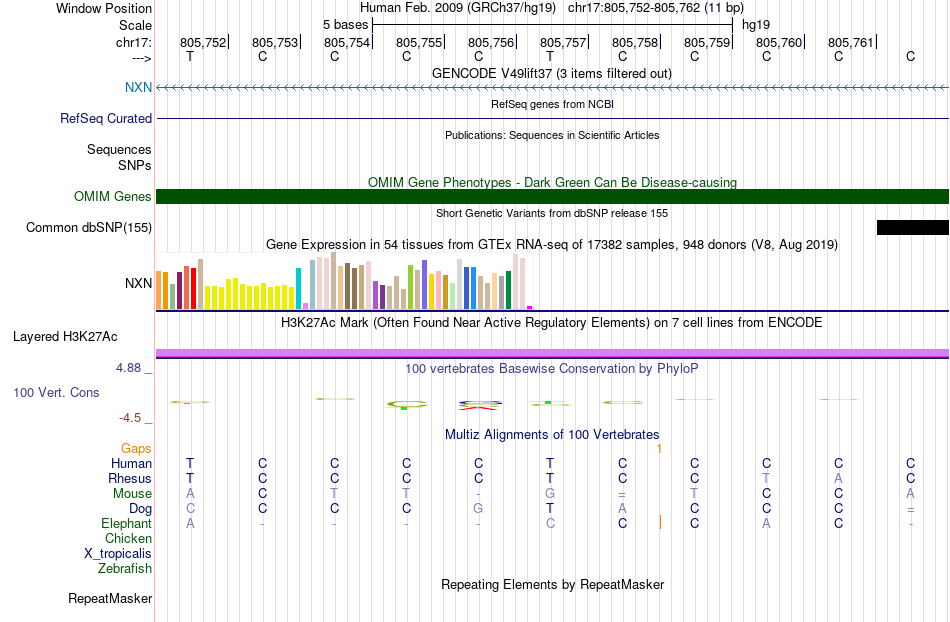The image size is (950, 622).
Task: Click Multiz Alignments of 100 Vertebrates title
Action: (x=552, y=434)
